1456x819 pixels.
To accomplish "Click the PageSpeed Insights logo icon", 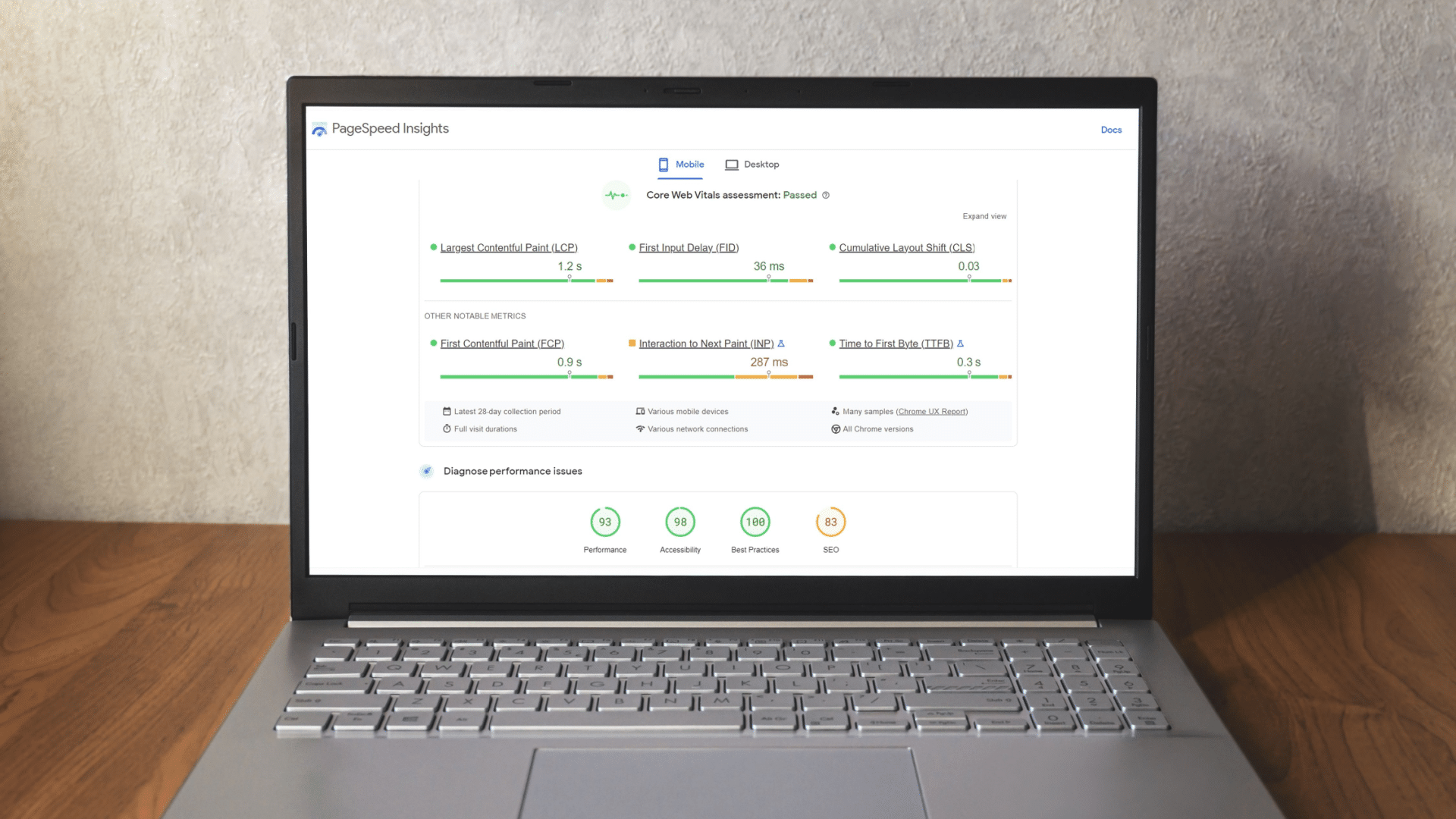I will (319, 130).
